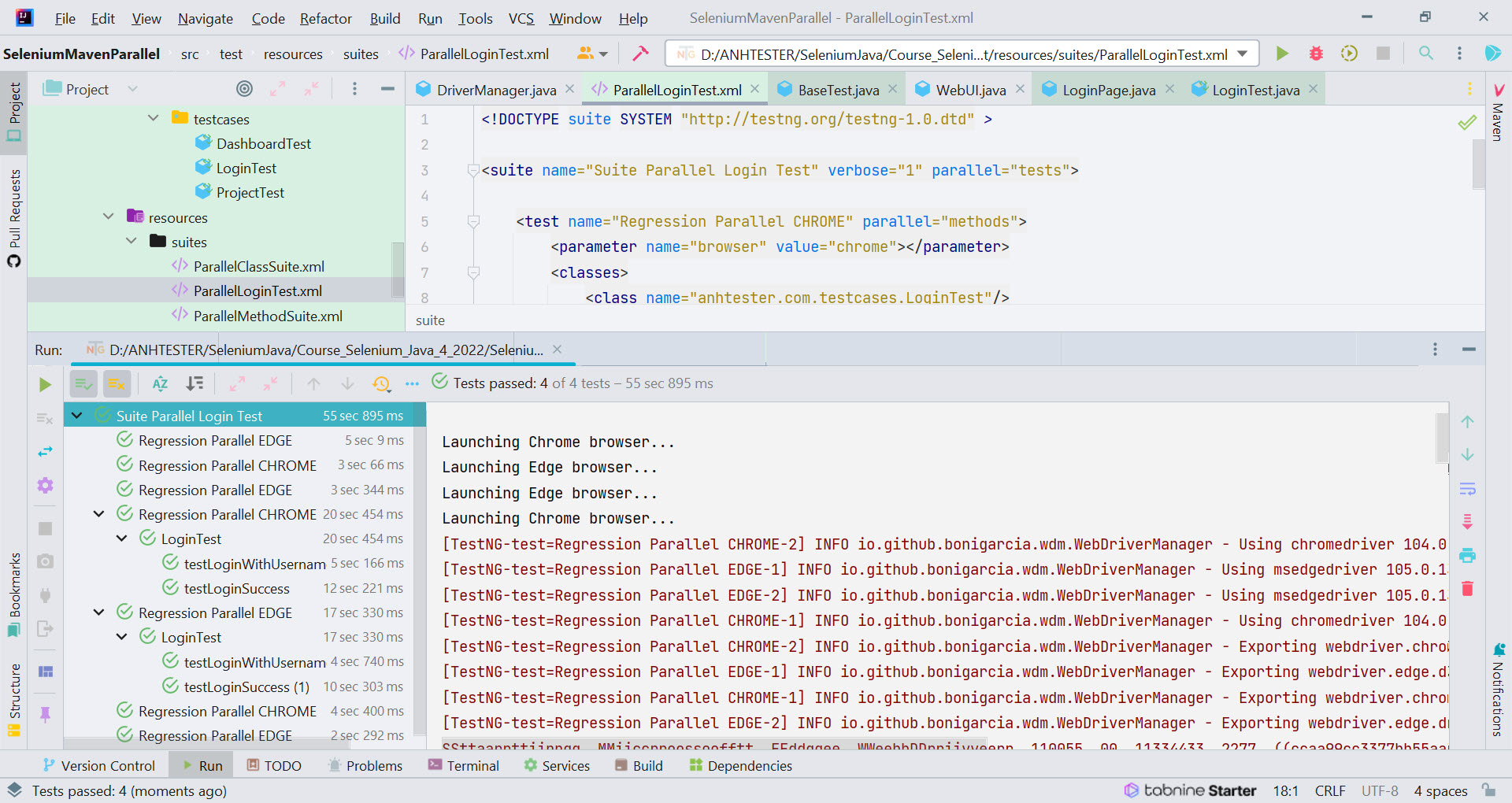This screenshot has height=803, width=1512.
Task: Toggle soft-wrap in the console output
Action: click(1467, 489)
